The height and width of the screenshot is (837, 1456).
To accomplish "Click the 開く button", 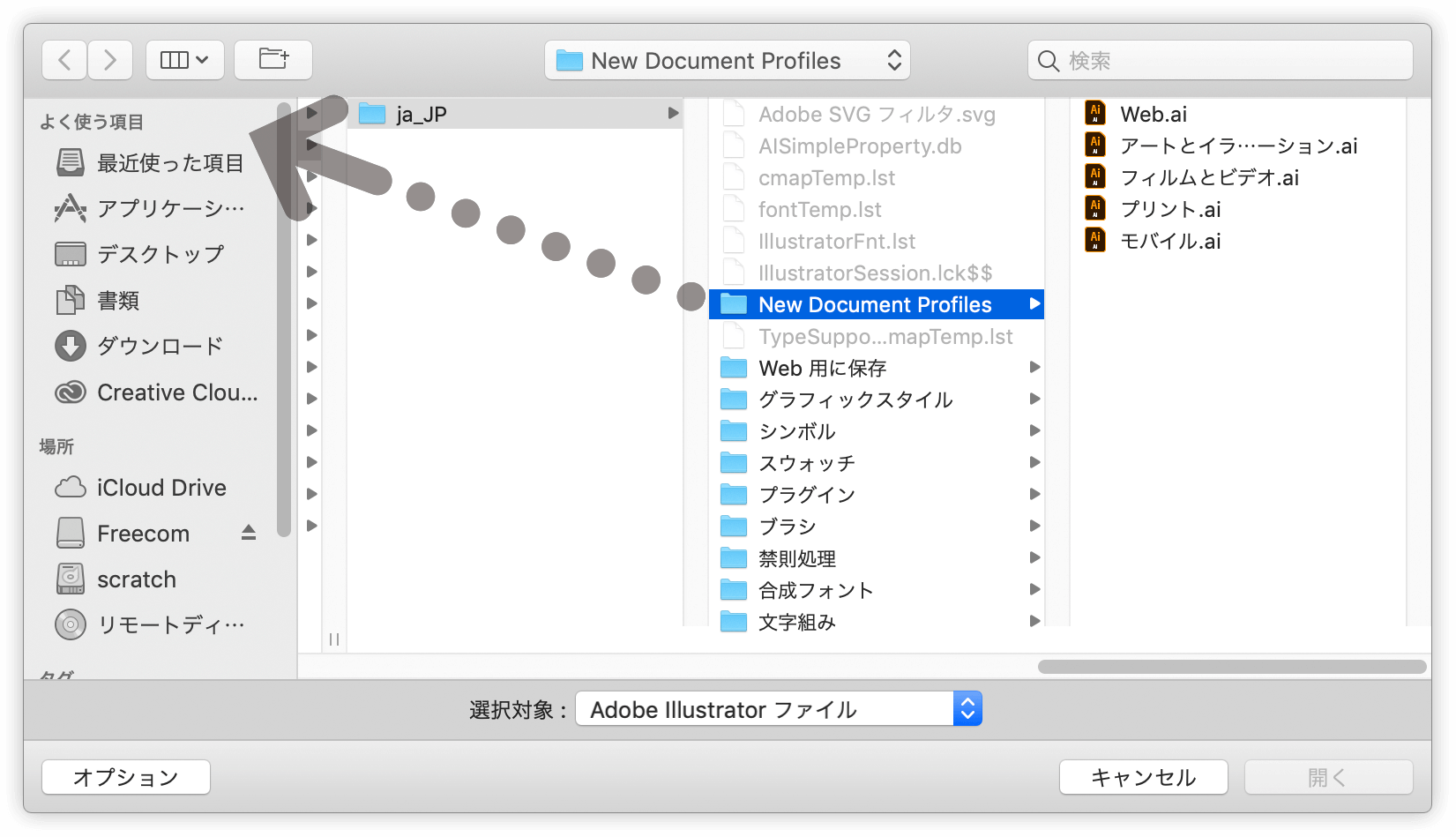I will [x=1329, y=777].
